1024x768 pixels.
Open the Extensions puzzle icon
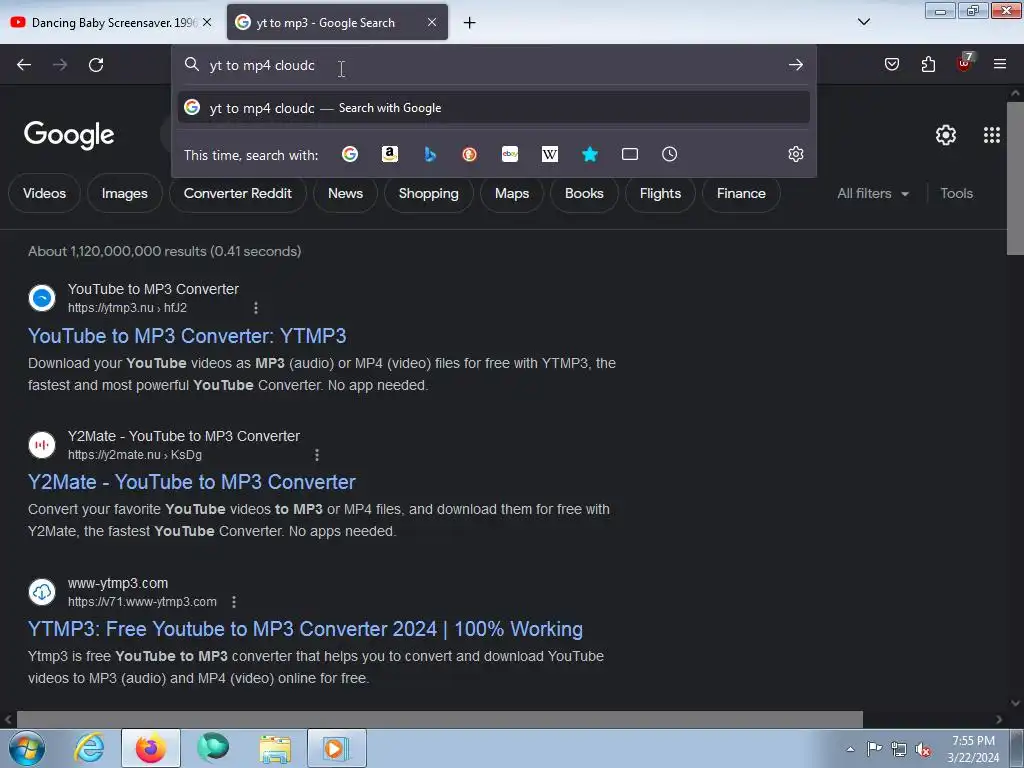(x=928, y=64)
